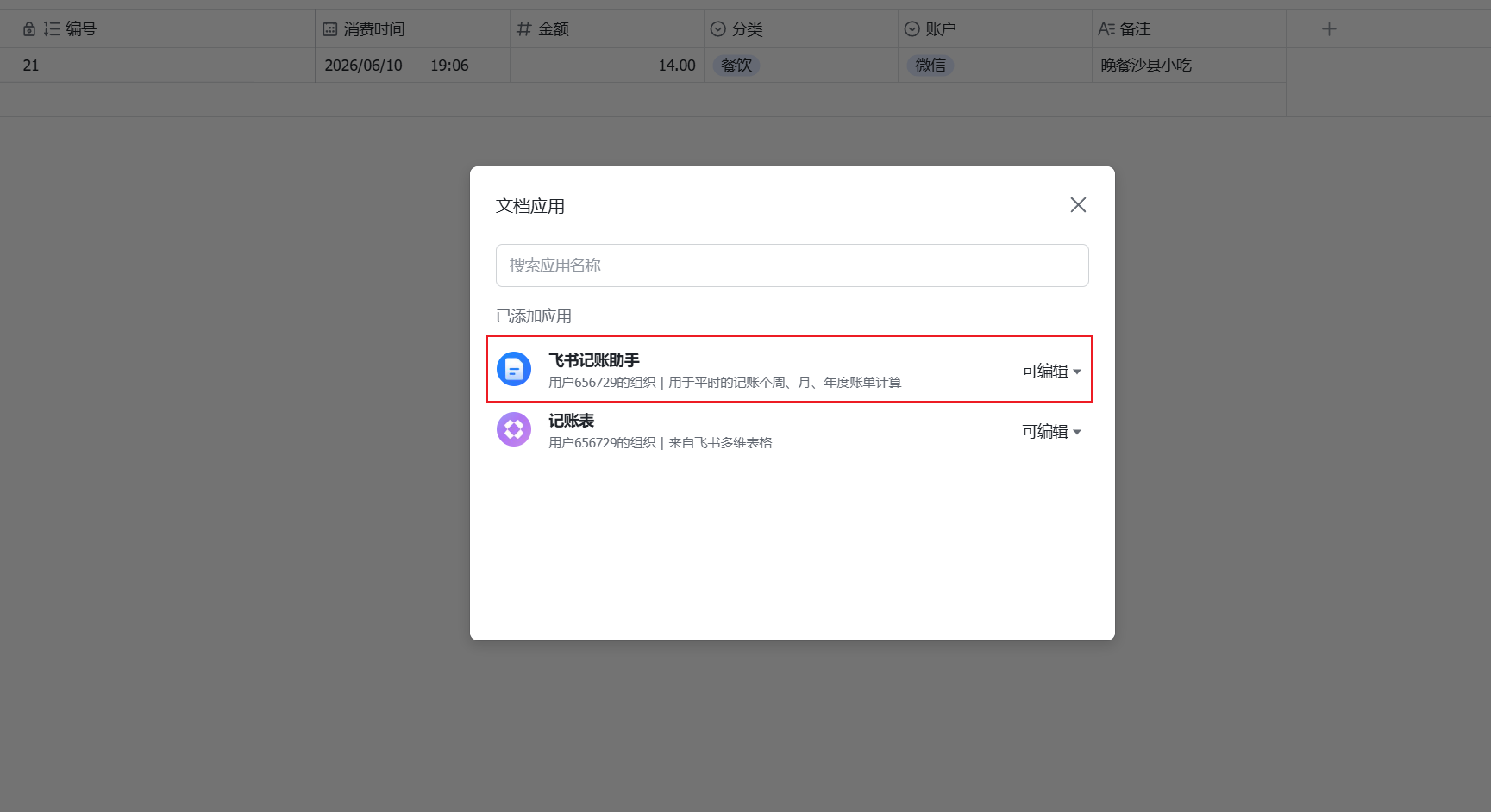Focus the 搜索应用名称 search field
The width and height of the screenshot is (1491, 812).
792,265
